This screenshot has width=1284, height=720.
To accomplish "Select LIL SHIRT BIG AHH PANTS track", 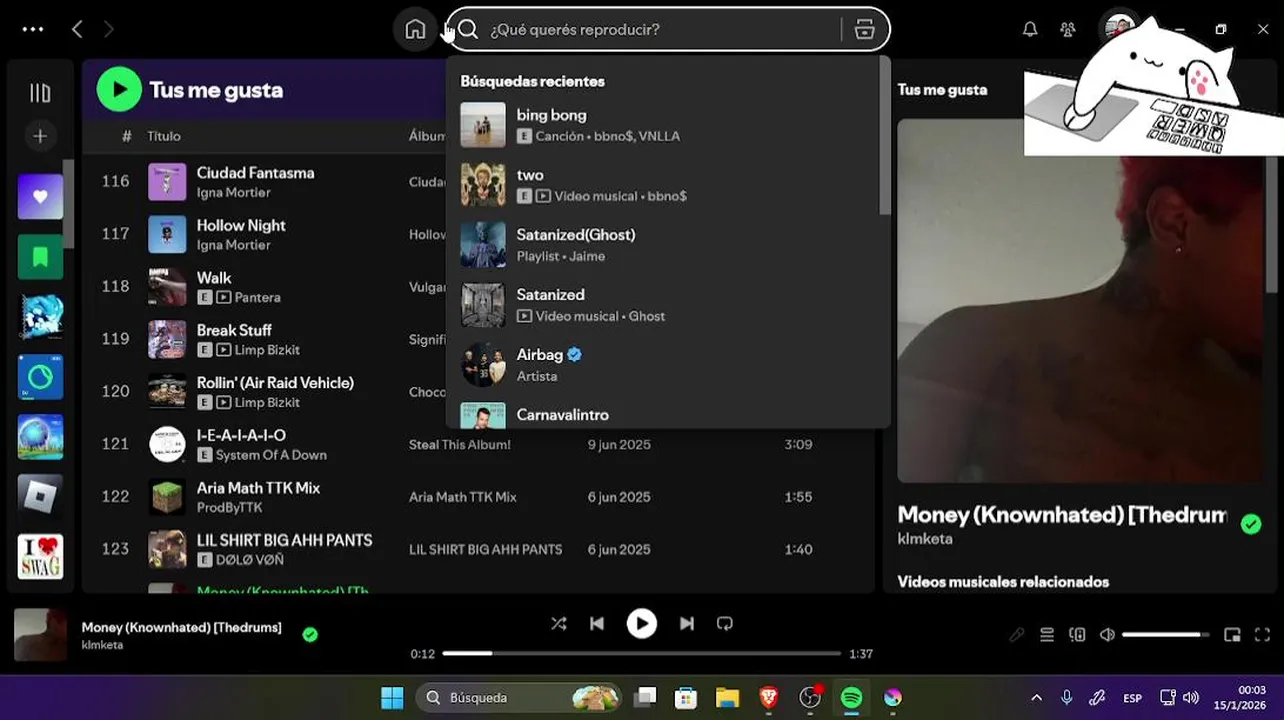I will tap(284, 540).
